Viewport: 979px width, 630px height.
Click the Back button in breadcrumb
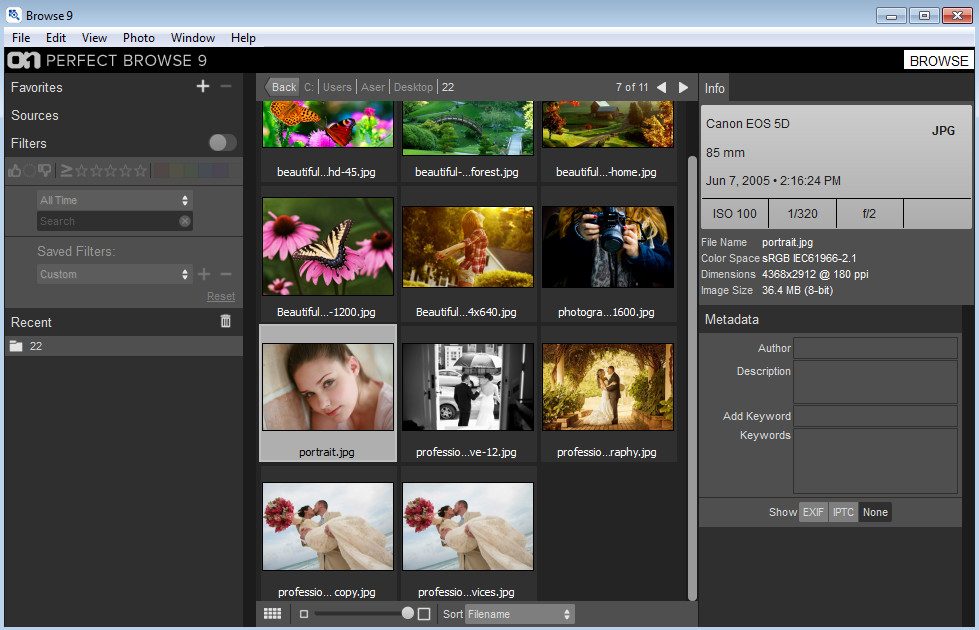tap(282, 87)
